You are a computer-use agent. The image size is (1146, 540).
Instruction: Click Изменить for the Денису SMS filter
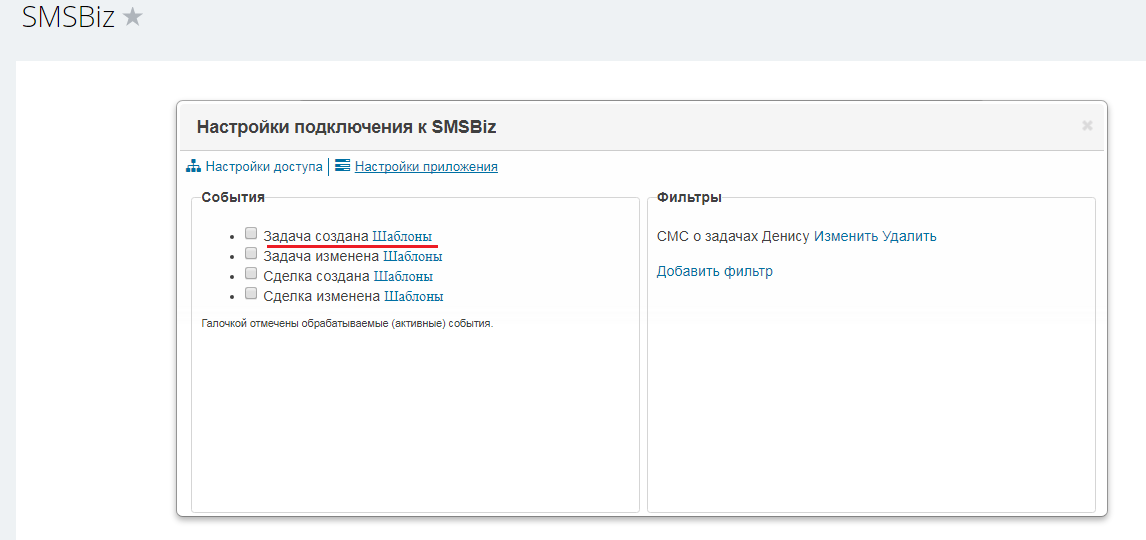point(846,236)
